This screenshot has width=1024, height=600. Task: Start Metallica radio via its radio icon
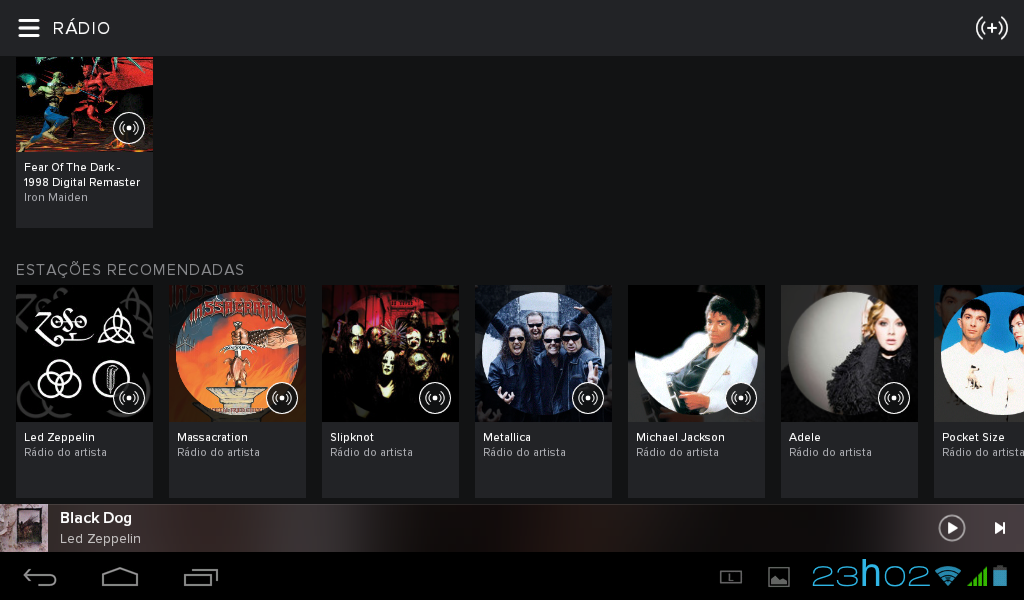pos(588,398)
